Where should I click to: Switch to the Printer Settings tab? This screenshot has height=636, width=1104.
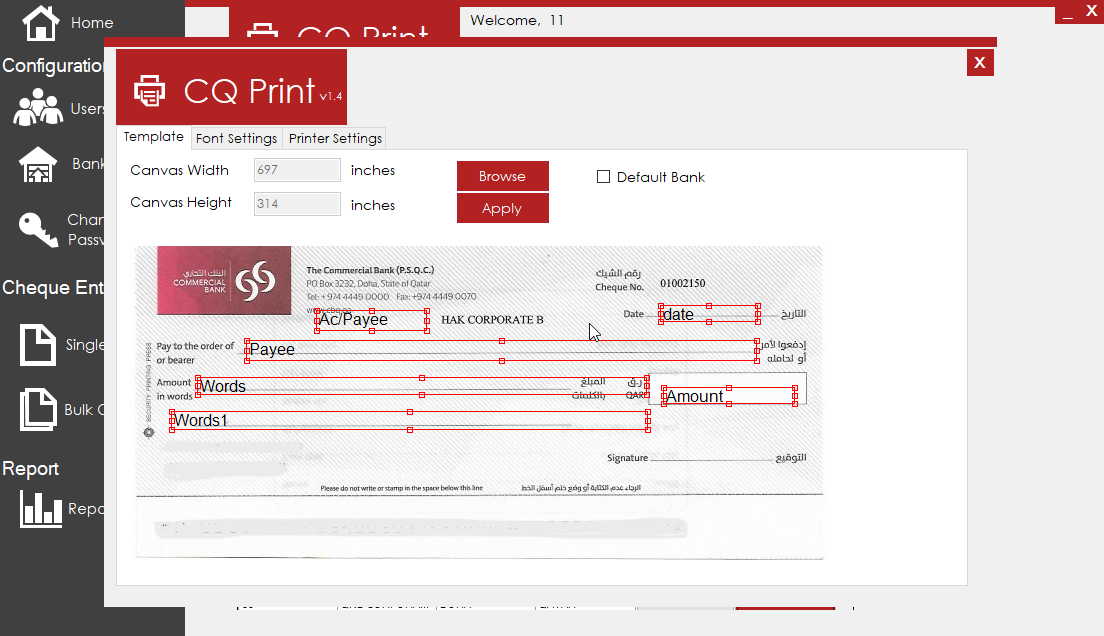tap(335, 138)
